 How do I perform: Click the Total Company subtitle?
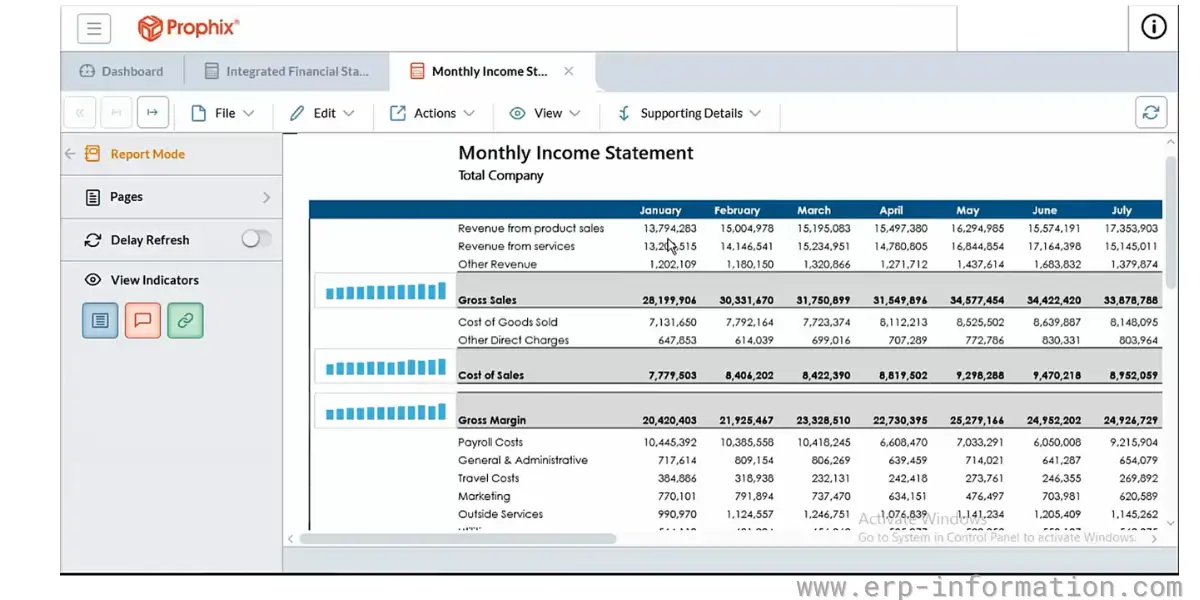pos(501,175)
